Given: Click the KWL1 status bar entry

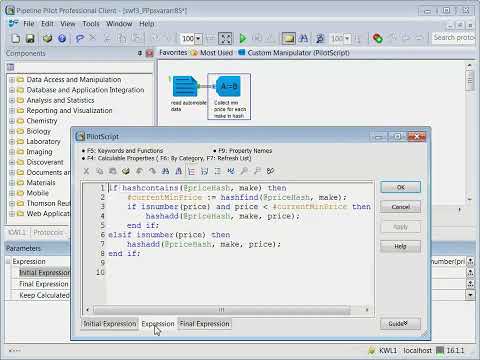Looking at the screenshot, I should (388, 350).
